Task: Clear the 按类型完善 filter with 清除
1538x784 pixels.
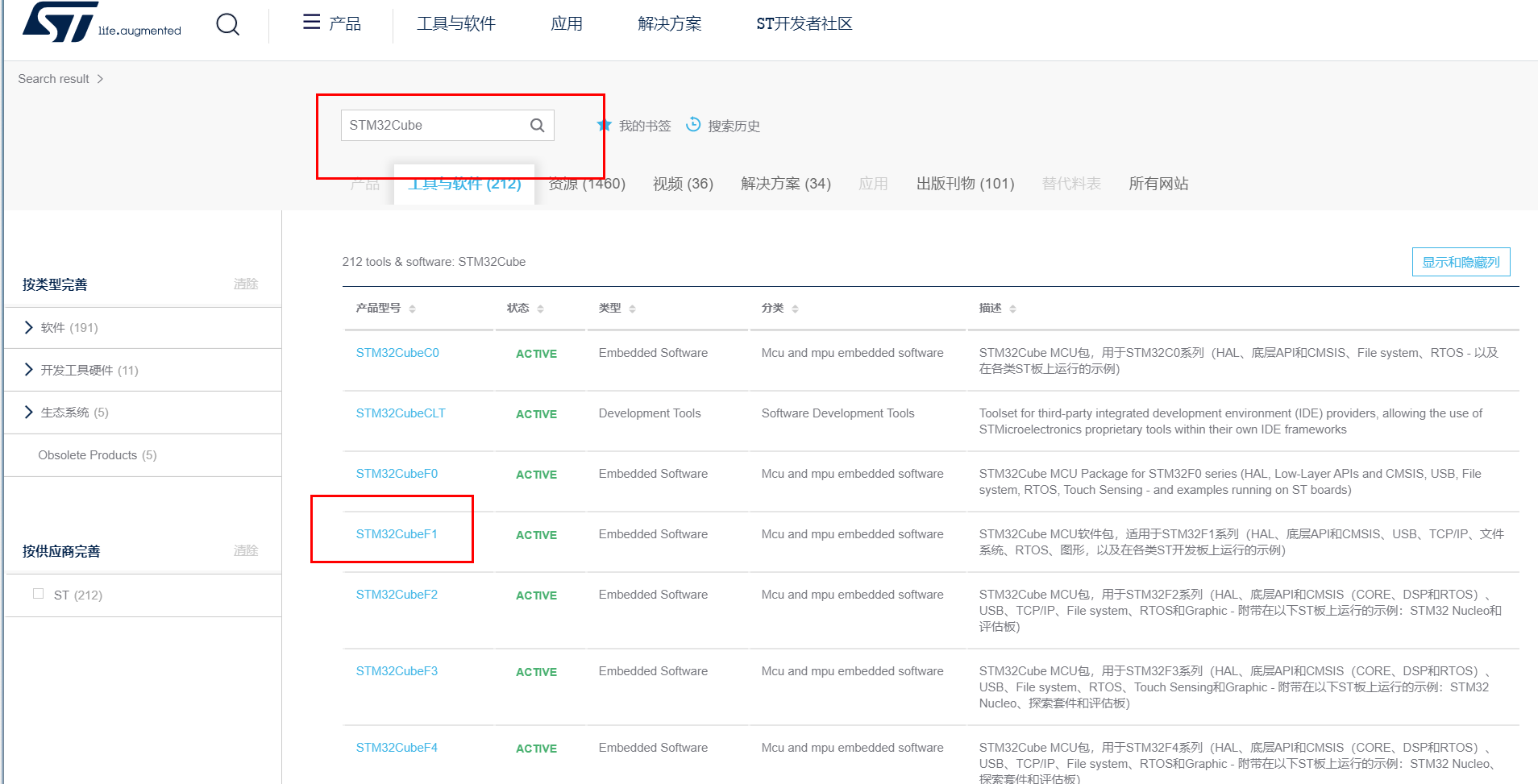Action: (x=246, y=284)
